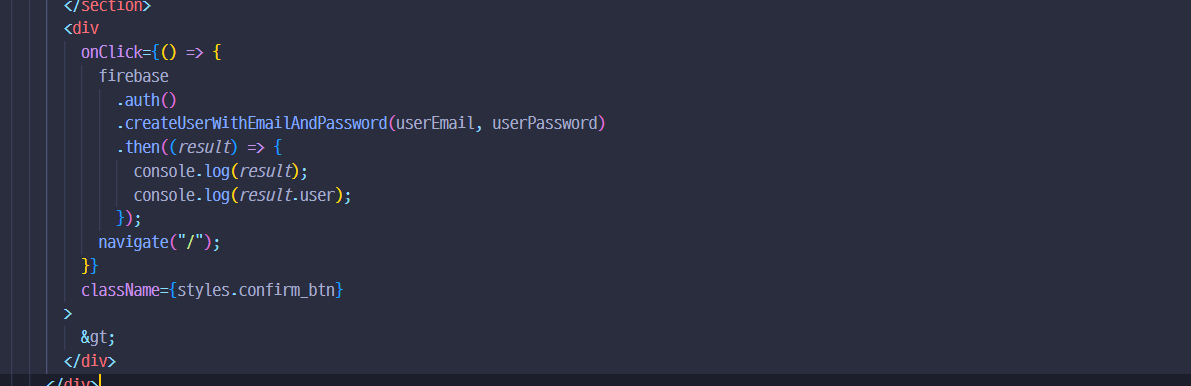Click result.user in second console.log

point(286,195)
